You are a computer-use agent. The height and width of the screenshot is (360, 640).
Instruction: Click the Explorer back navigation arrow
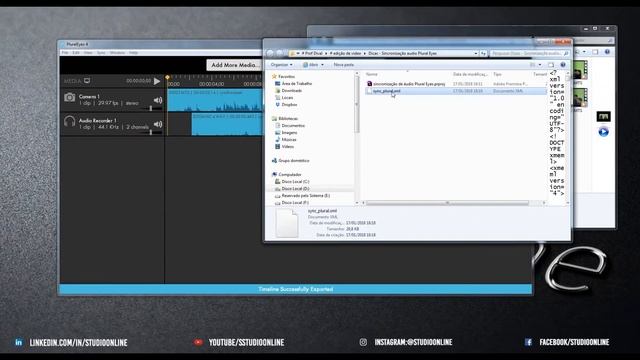pos(270,53)
